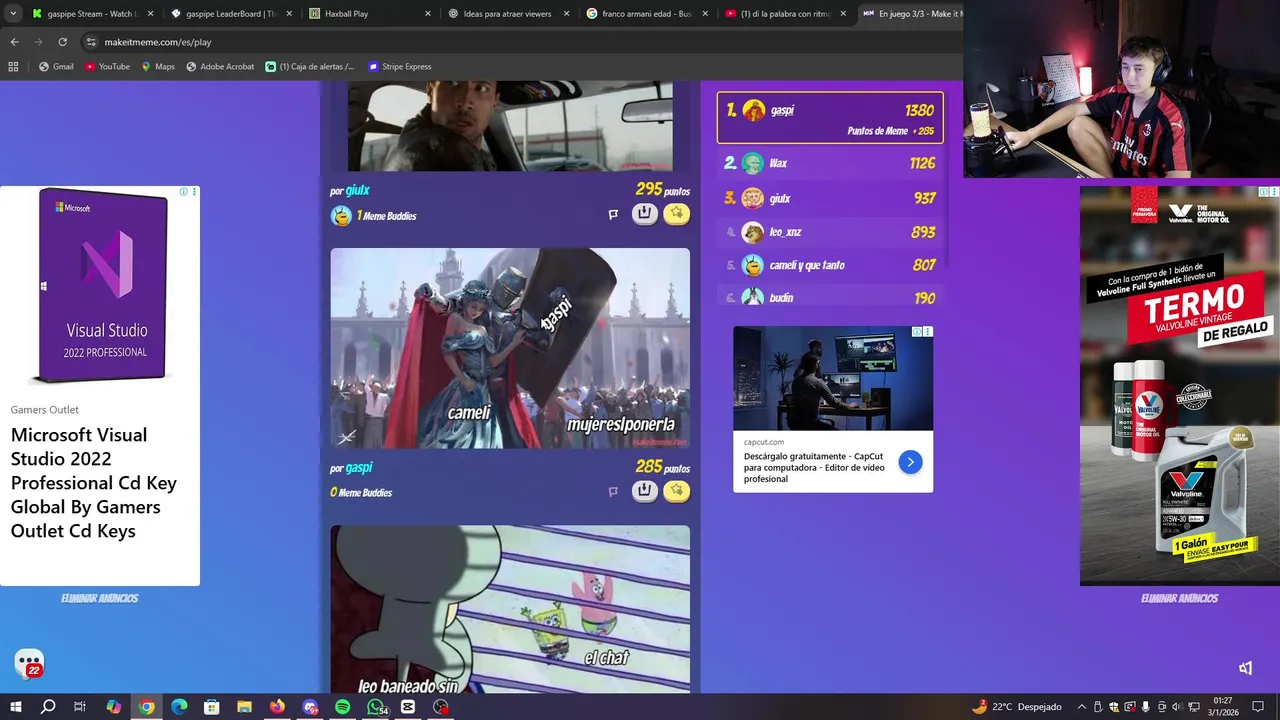The height and width of the screenshot is (720, 1280).
Task: Switch to the di la palabra con ritmo tab
Action: click(x=786, y=14)
